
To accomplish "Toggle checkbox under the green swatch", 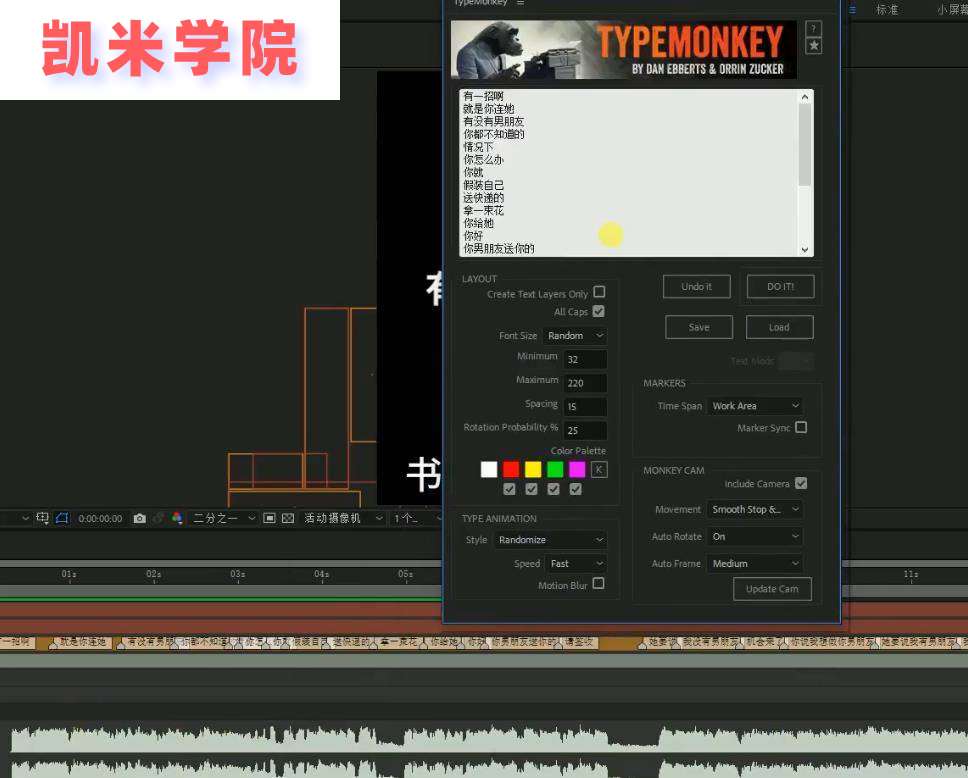I will pyautogui.click(x=554, y=489).
